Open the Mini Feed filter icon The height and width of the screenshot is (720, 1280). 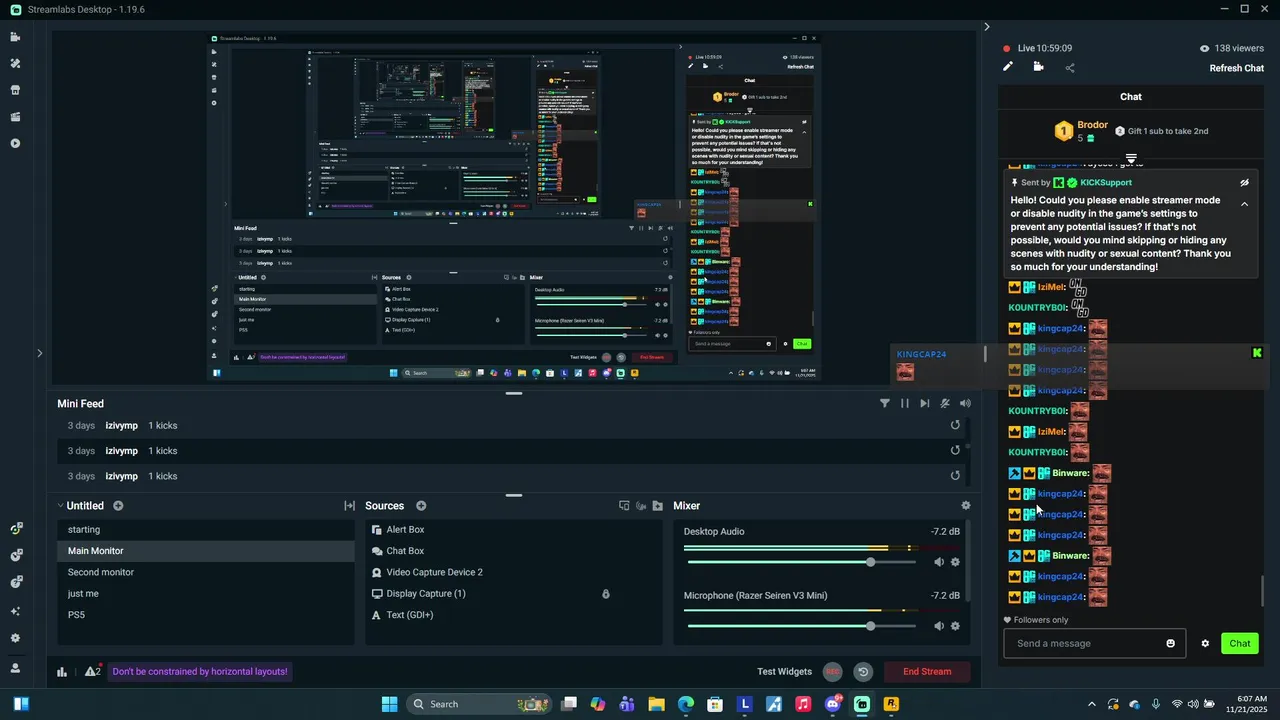click(x=885, y=404)
